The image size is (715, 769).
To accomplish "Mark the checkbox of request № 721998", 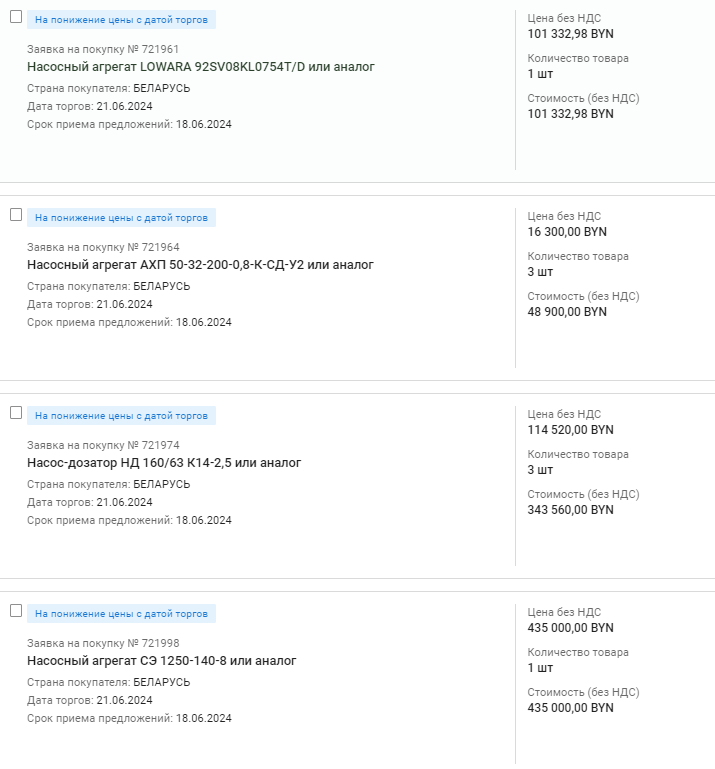I will 16,611.
